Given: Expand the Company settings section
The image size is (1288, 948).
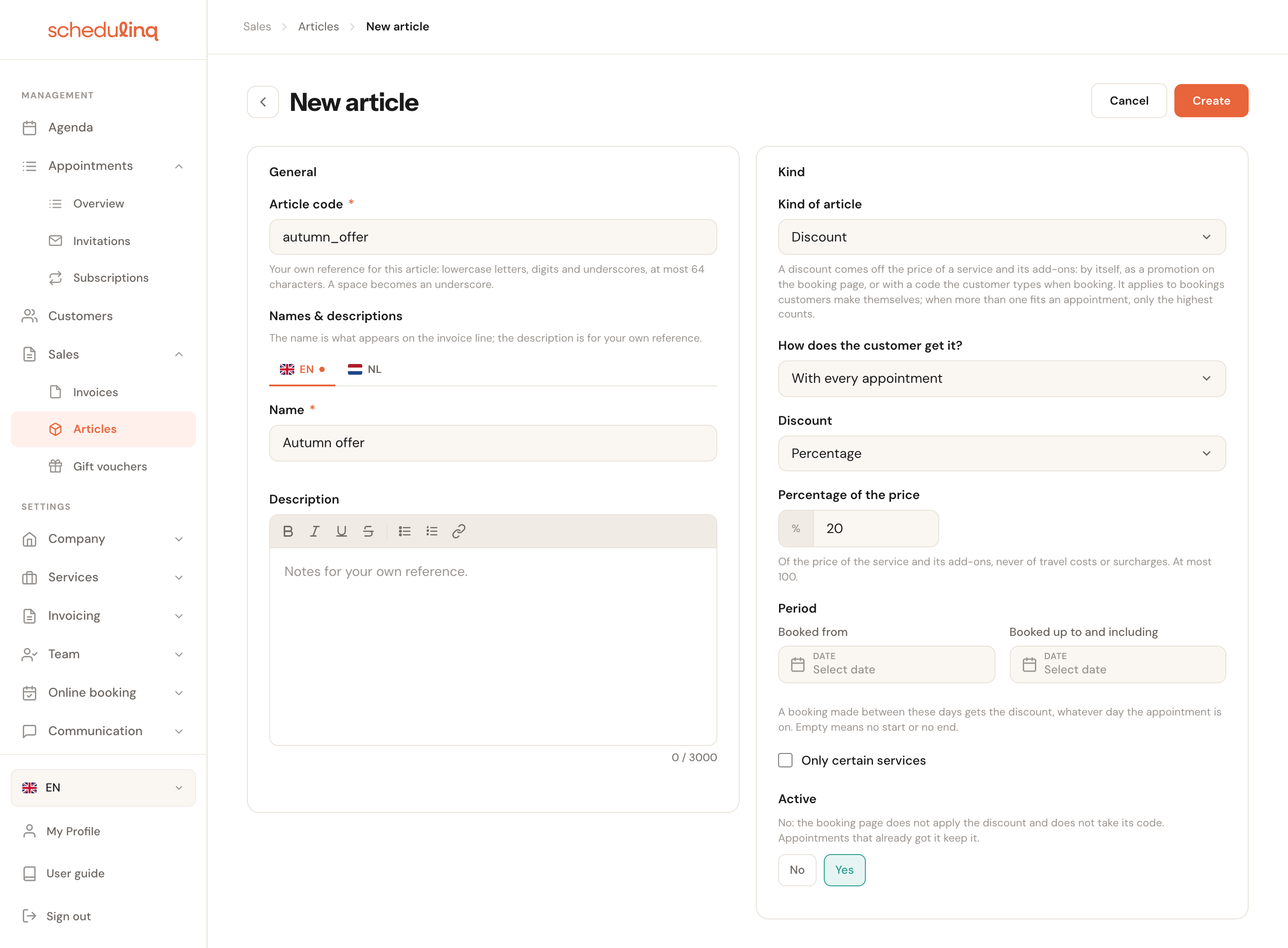Looking at the screenshot, I should coord(103,539).
